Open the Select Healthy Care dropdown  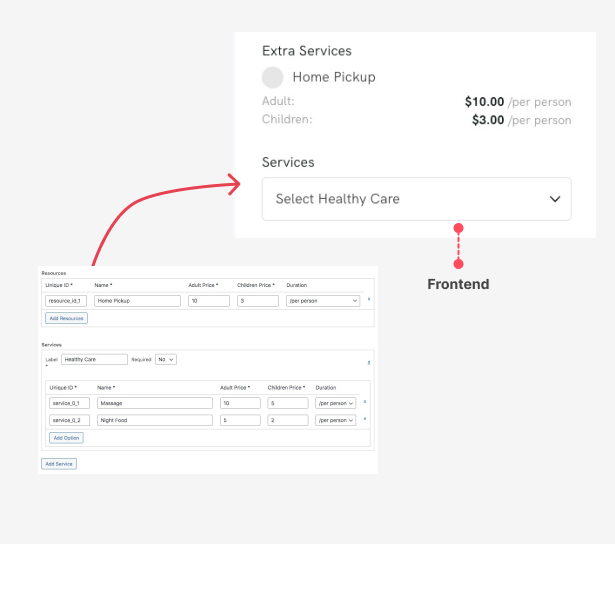point(417,199)
